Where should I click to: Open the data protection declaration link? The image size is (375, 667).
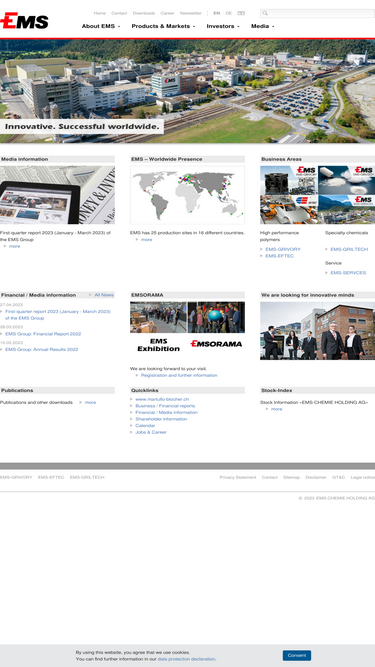tap(186, 659)
